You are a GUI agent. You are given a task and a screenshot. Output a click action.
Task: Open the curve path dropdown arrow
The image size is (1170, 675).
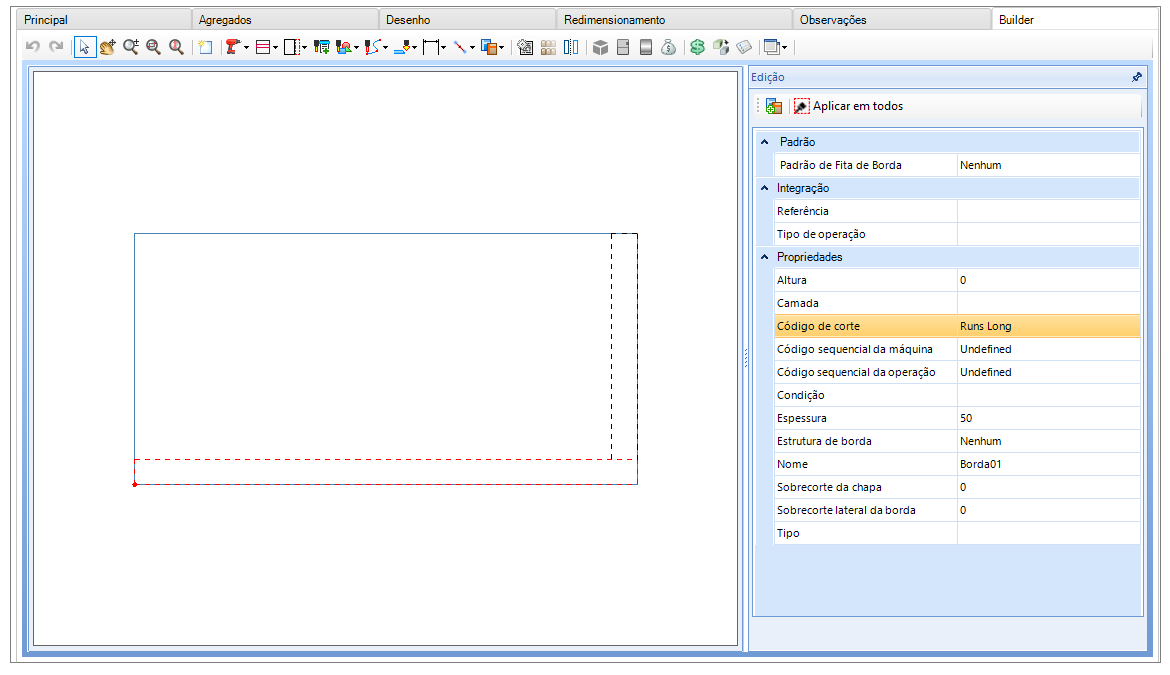(386, 48)
